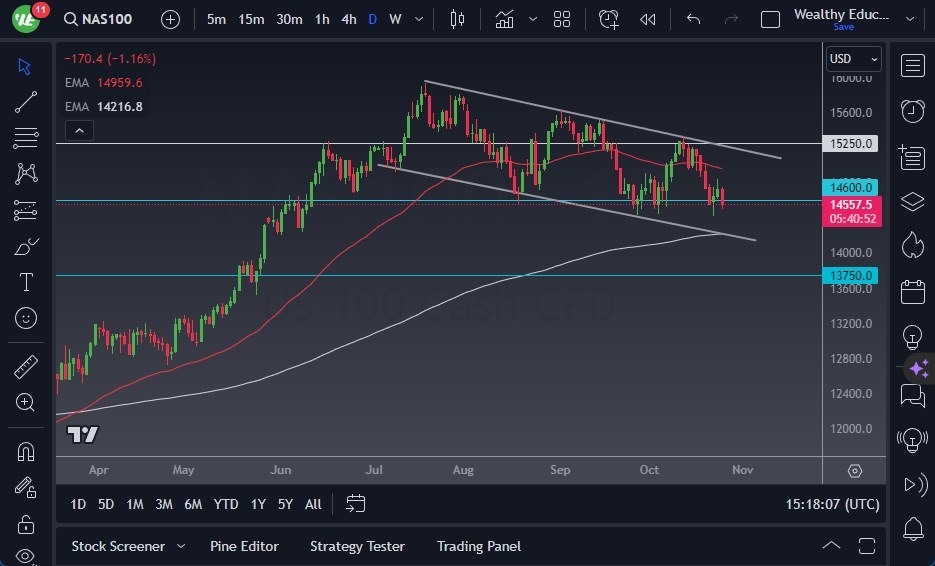
Task: Toggle hide all drawings eye icon
Action: 26,556
